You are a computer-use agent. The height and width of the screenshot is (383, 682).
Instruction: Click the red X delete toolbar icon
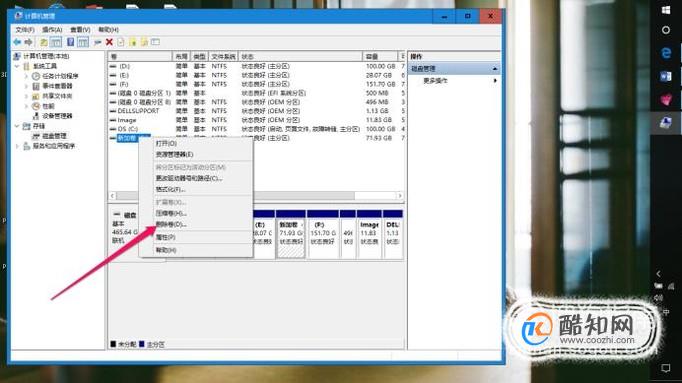(109, 42)
